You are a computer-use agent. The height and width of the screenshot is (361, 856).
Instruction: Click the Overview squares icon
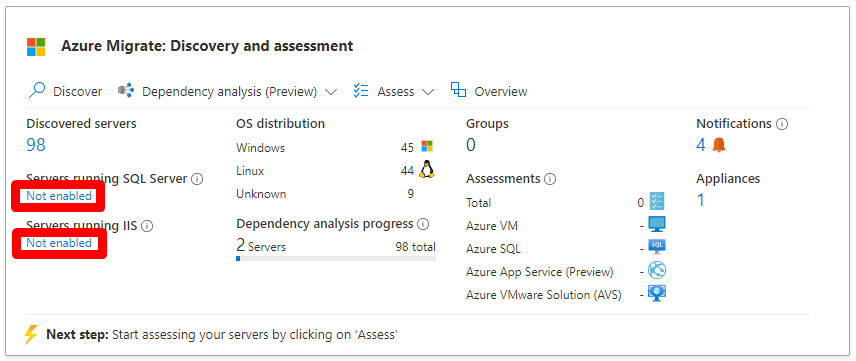(459, 90)
